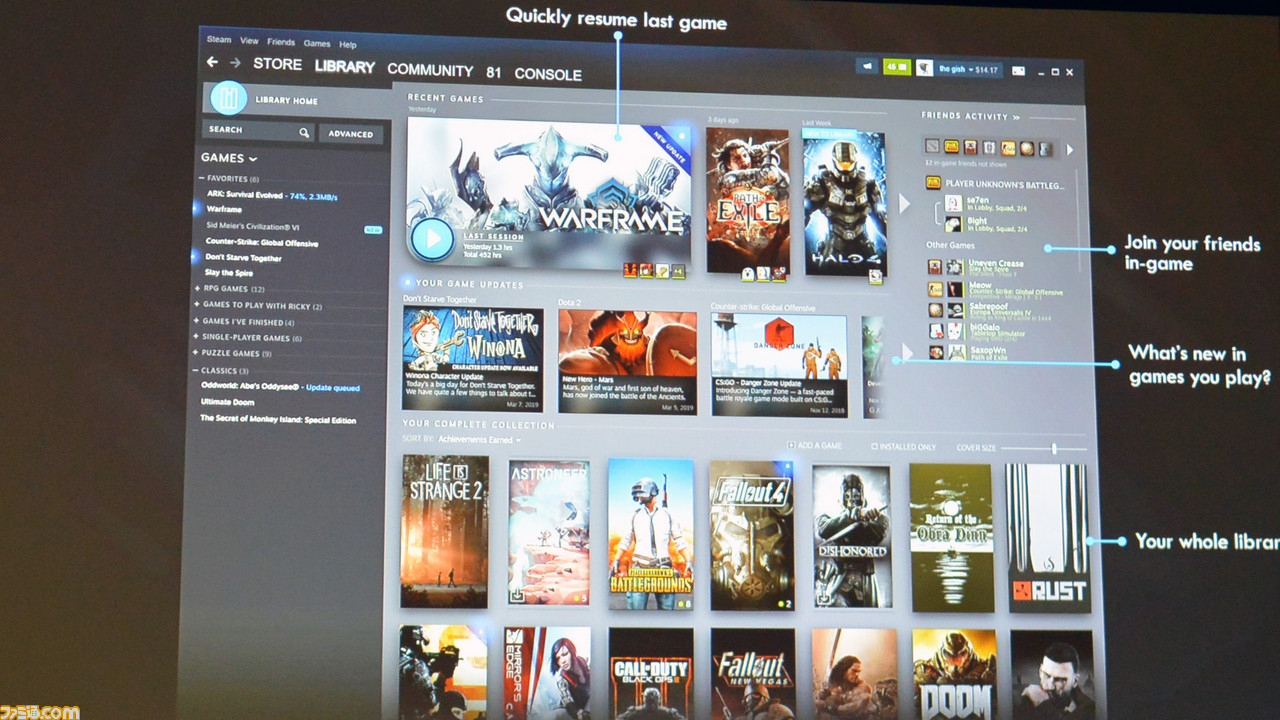Open the Steam menu
1280x720 pixels.
tap(218, 40)
